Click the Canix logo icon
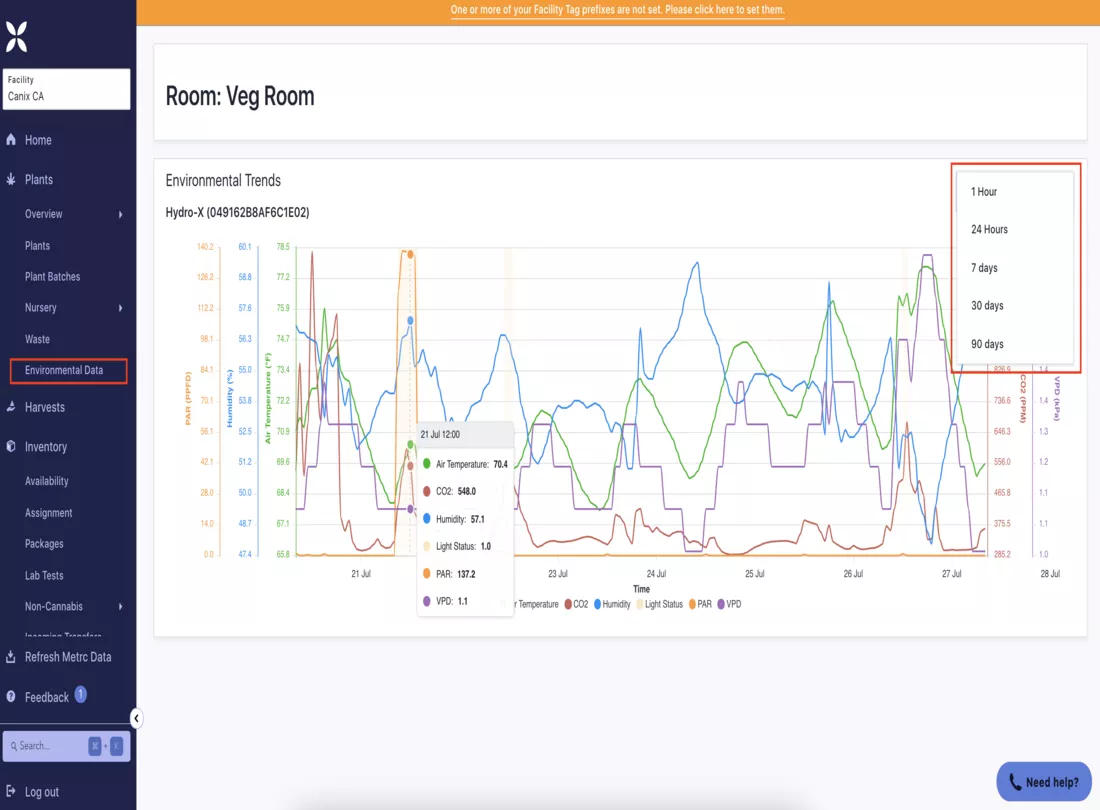This screenshot has height=810, width=1100. click(x=16, y=36)
